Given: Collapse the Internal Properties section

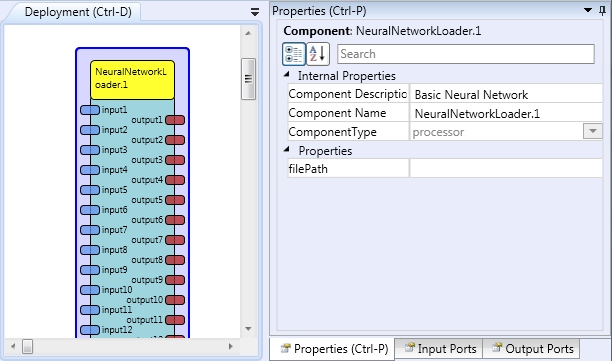Looking at the screenshot, I should 287,74.
